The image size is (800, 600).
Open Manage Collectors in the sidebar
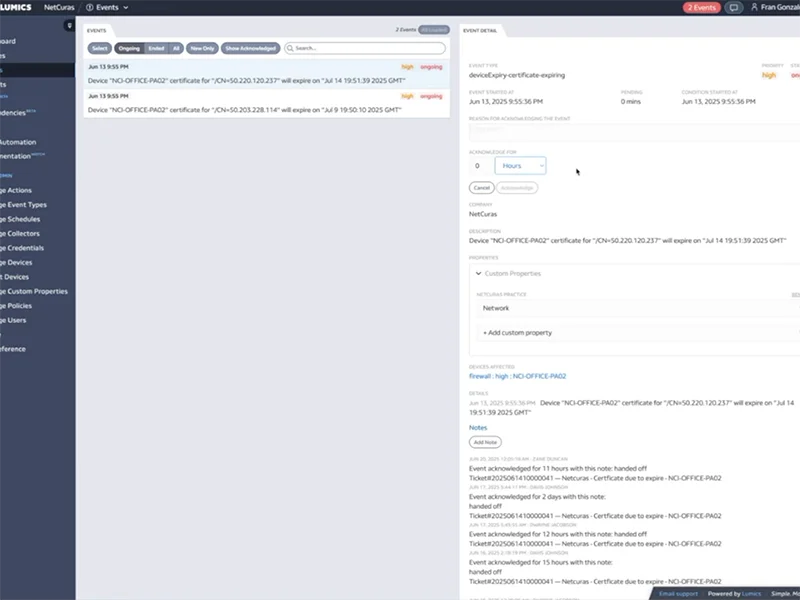[x=20, y=234]
